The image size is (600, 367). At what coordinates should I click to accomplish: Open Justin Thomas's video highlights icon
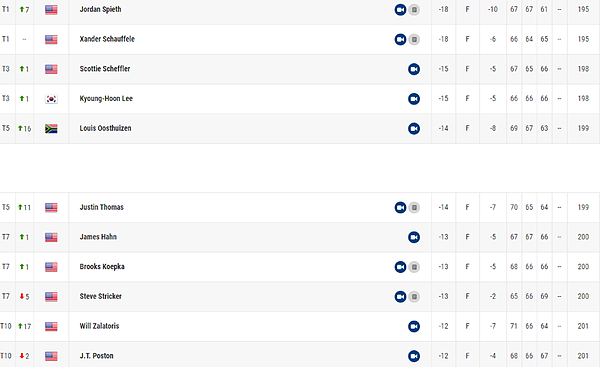(400, 207)
